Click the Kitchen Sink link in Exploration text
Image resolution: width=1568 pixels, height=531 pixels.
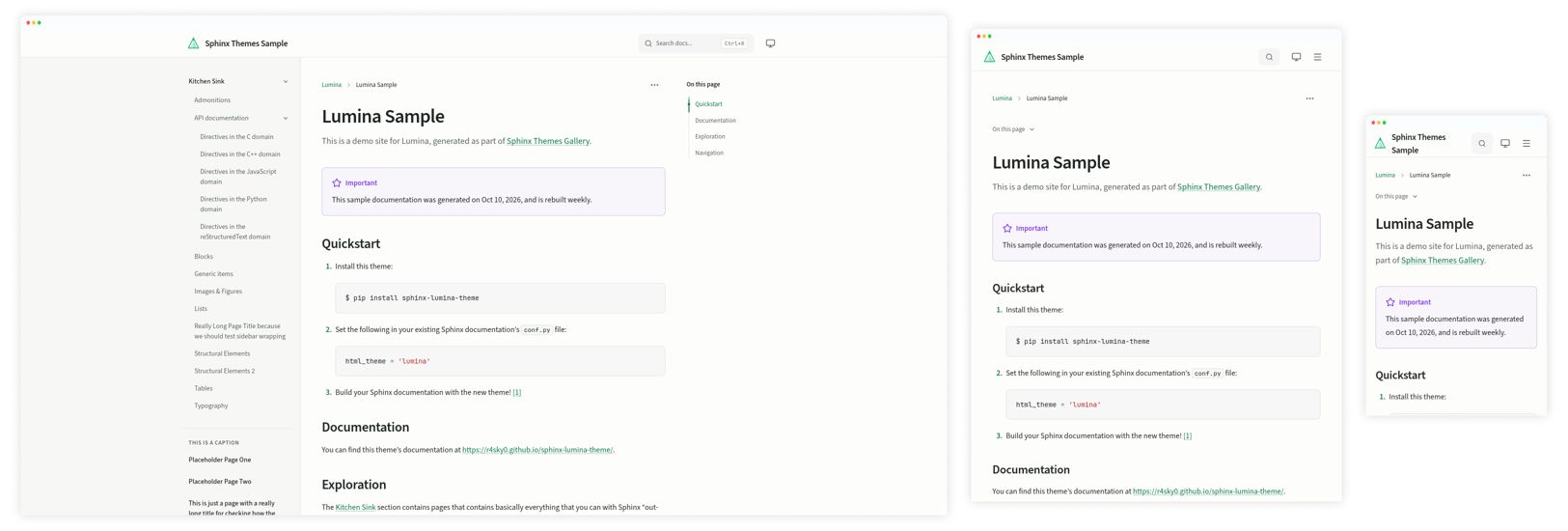tap(355, 507)
